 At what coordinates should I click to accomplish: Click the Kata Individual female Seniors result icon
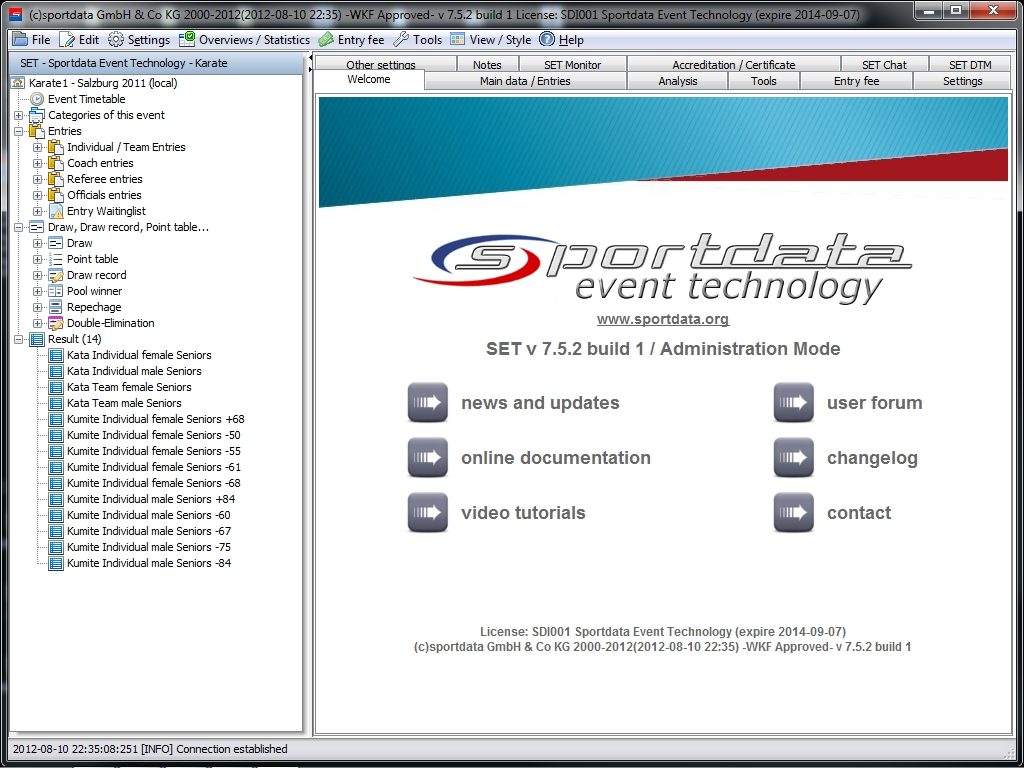click(x=56, y=355)
